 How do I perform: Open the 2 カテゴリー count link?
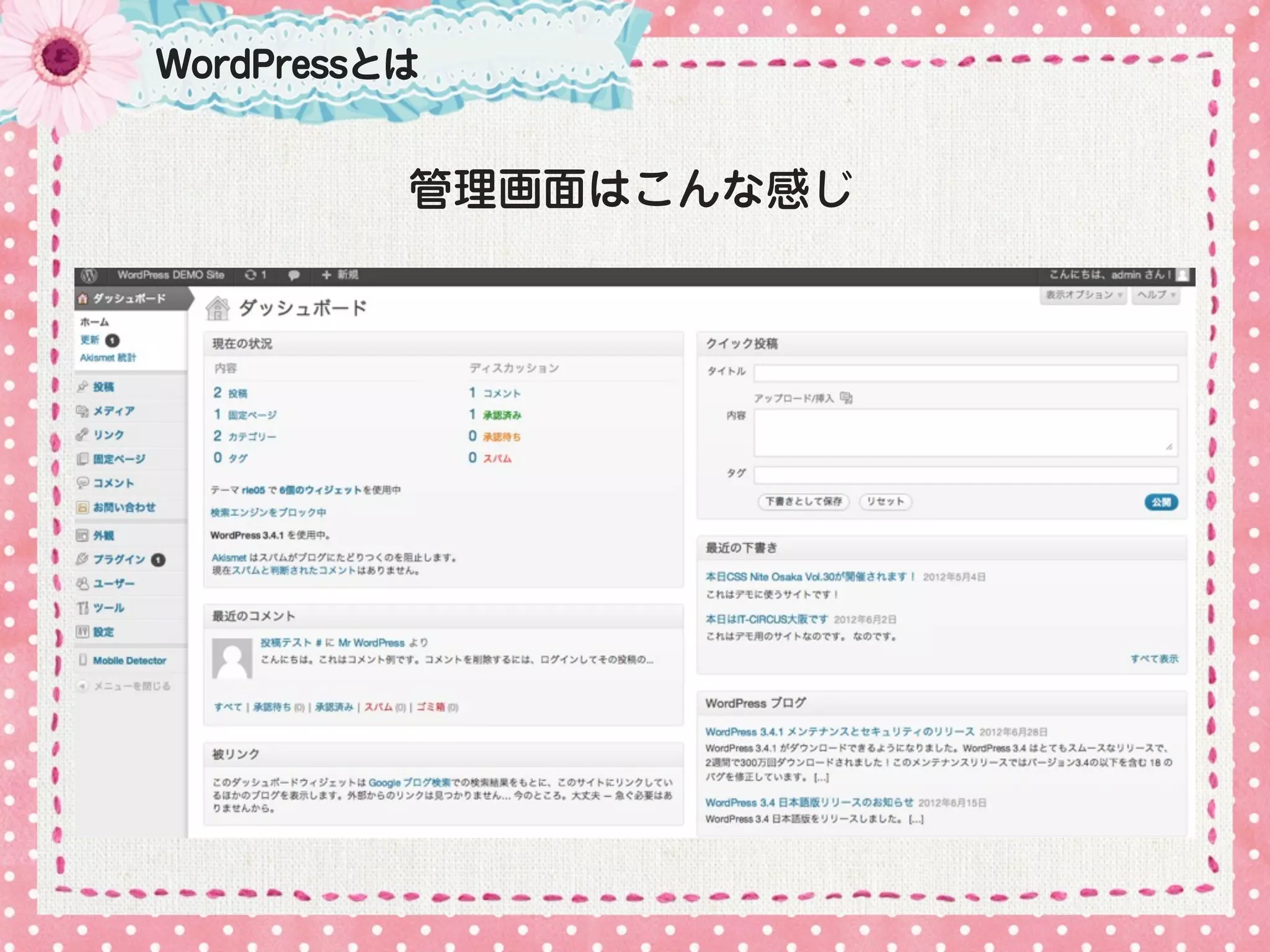[x=245, y=436]
